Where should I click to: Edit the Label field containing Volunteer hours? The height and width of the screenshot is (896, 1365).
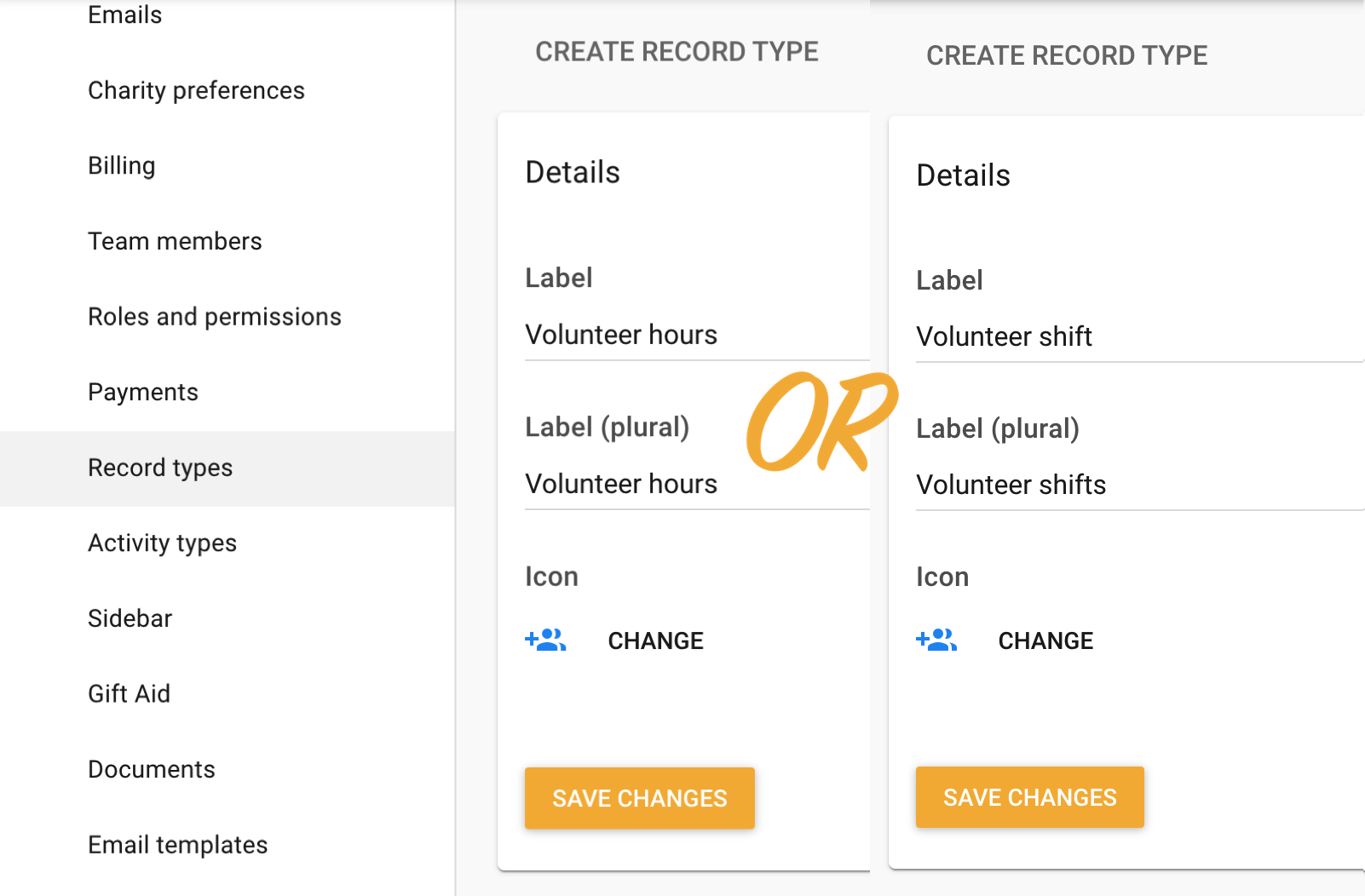tap(697, 336)
